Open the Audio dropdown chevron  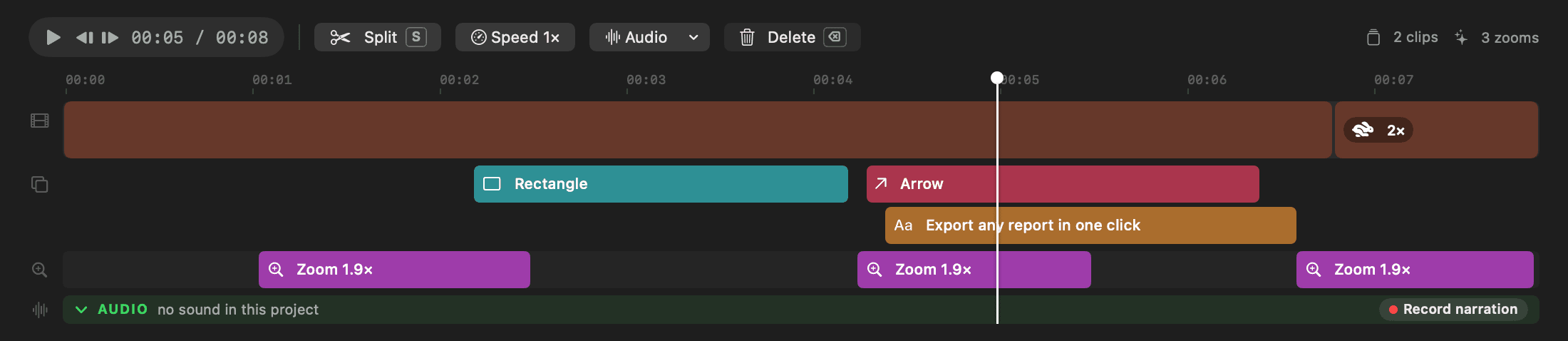pos(693,37)
